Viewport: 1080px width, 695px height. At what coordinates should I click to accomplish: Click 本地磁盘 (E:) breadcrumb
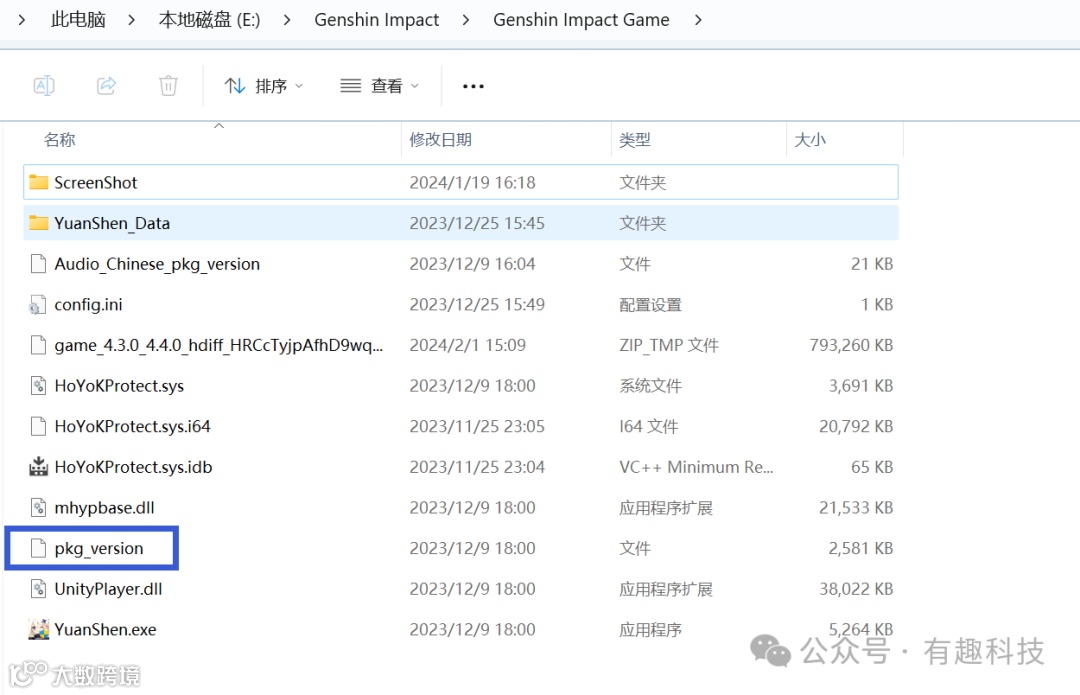[209, 20]
